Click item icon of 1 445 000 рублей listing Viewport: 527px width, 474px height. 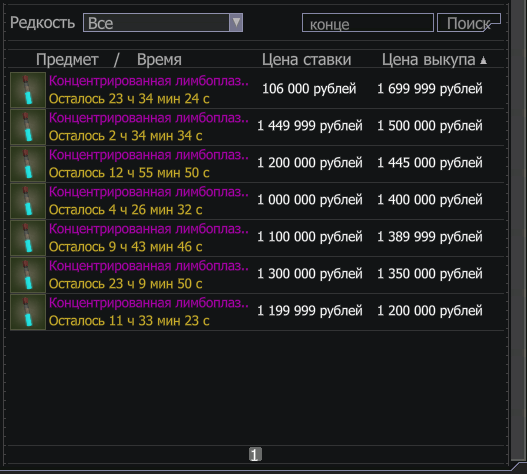pos(28,164)
